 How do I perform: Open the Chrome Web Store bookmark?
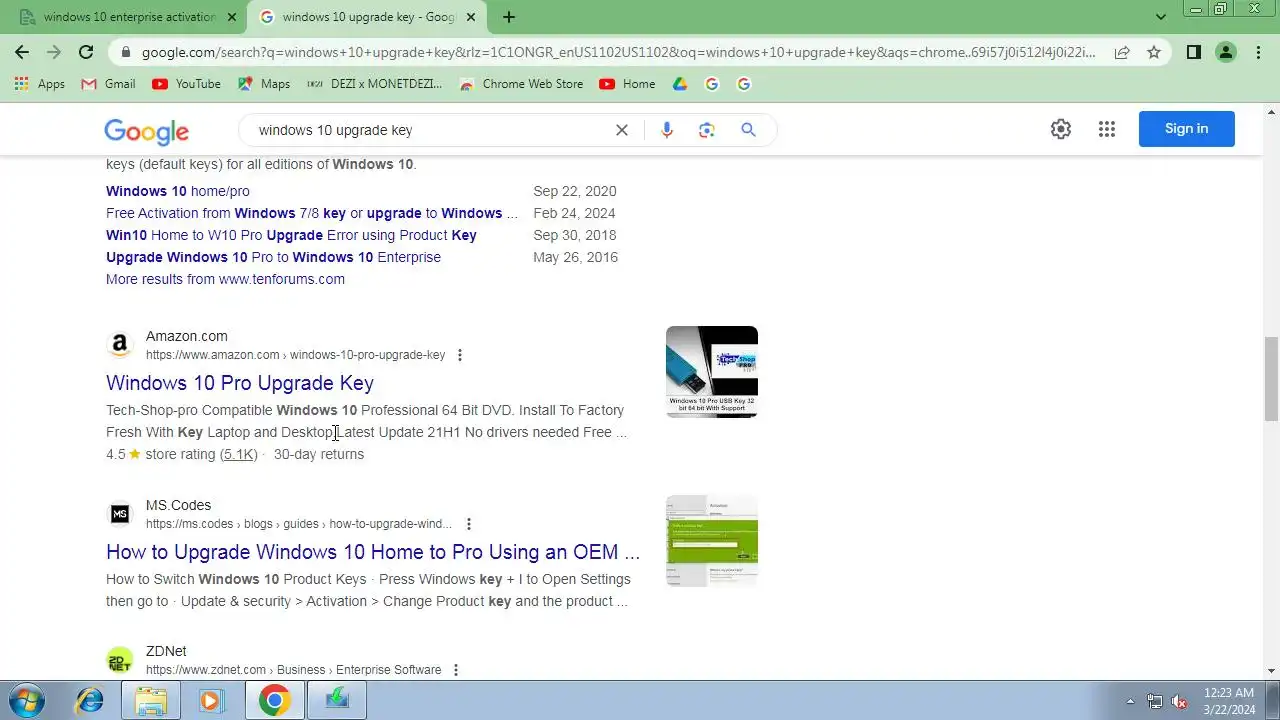pos(521,84)
